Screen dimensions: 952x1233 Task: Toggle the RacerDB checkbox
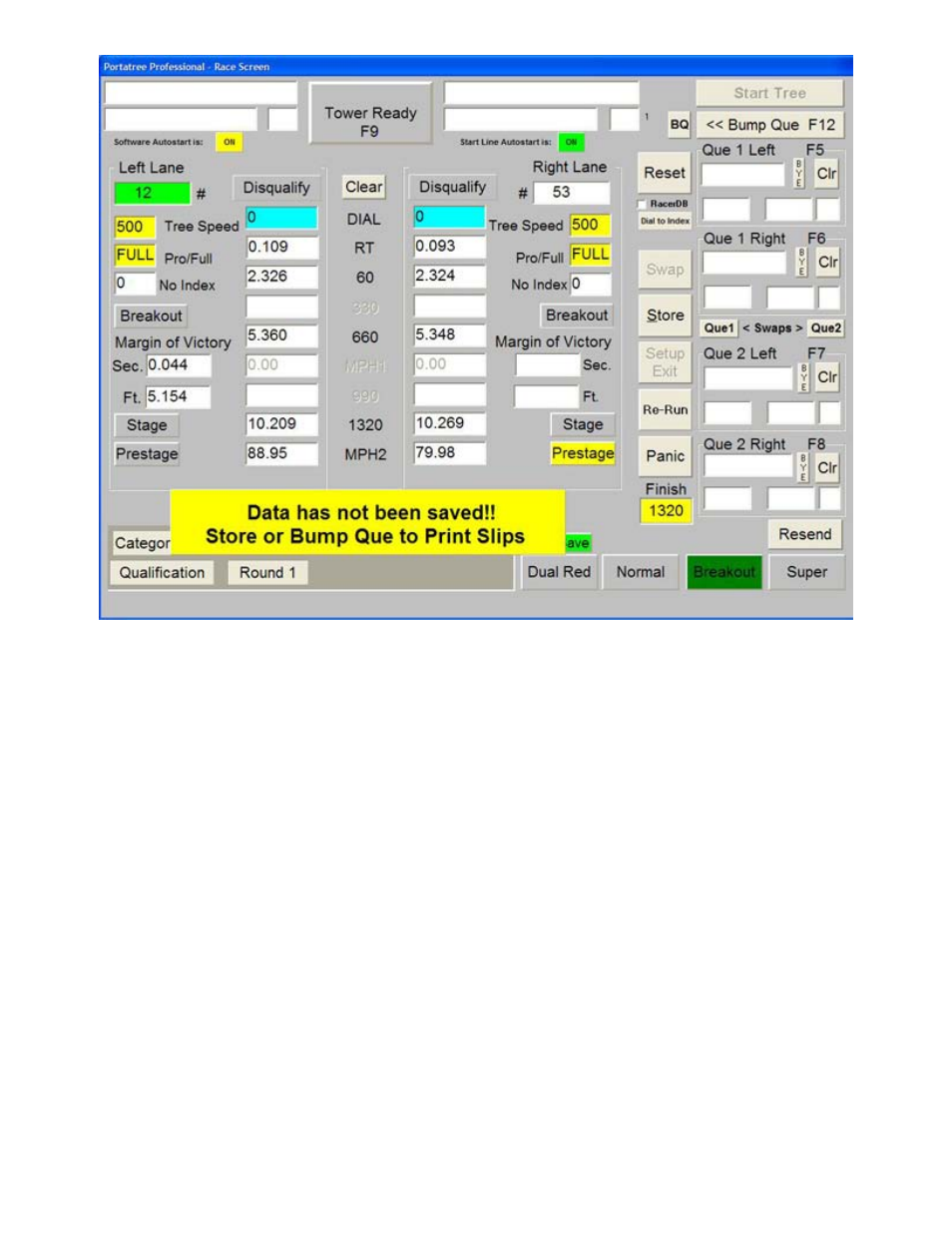point(643,204)
